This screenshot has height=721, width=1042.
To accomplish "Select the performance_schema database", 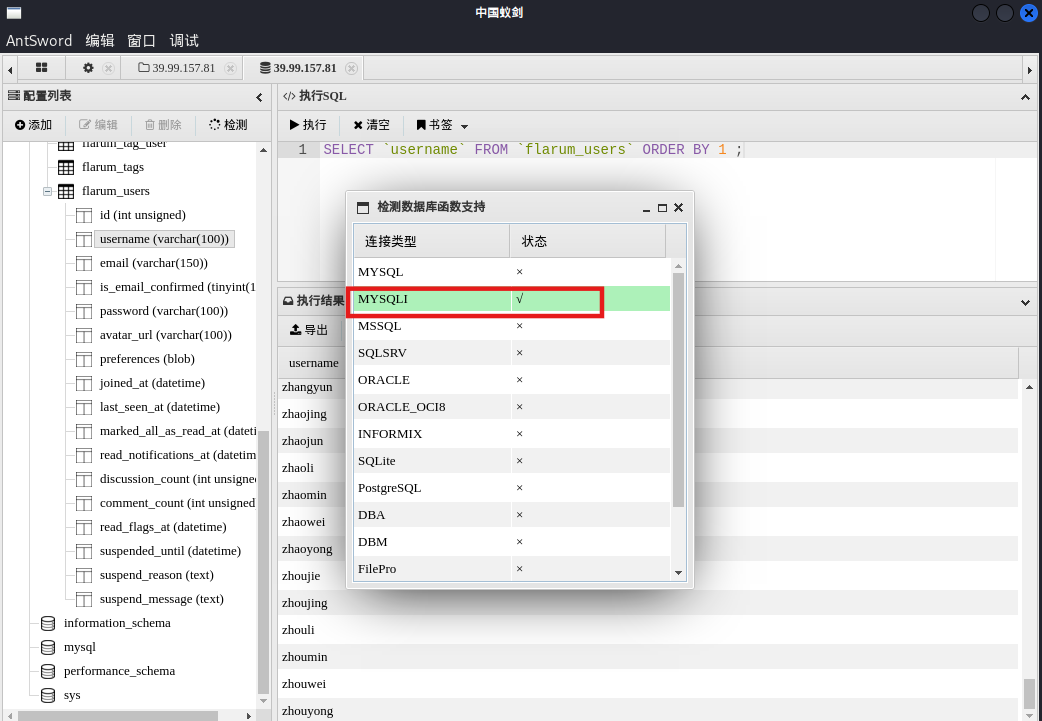I will coord(119,670).
